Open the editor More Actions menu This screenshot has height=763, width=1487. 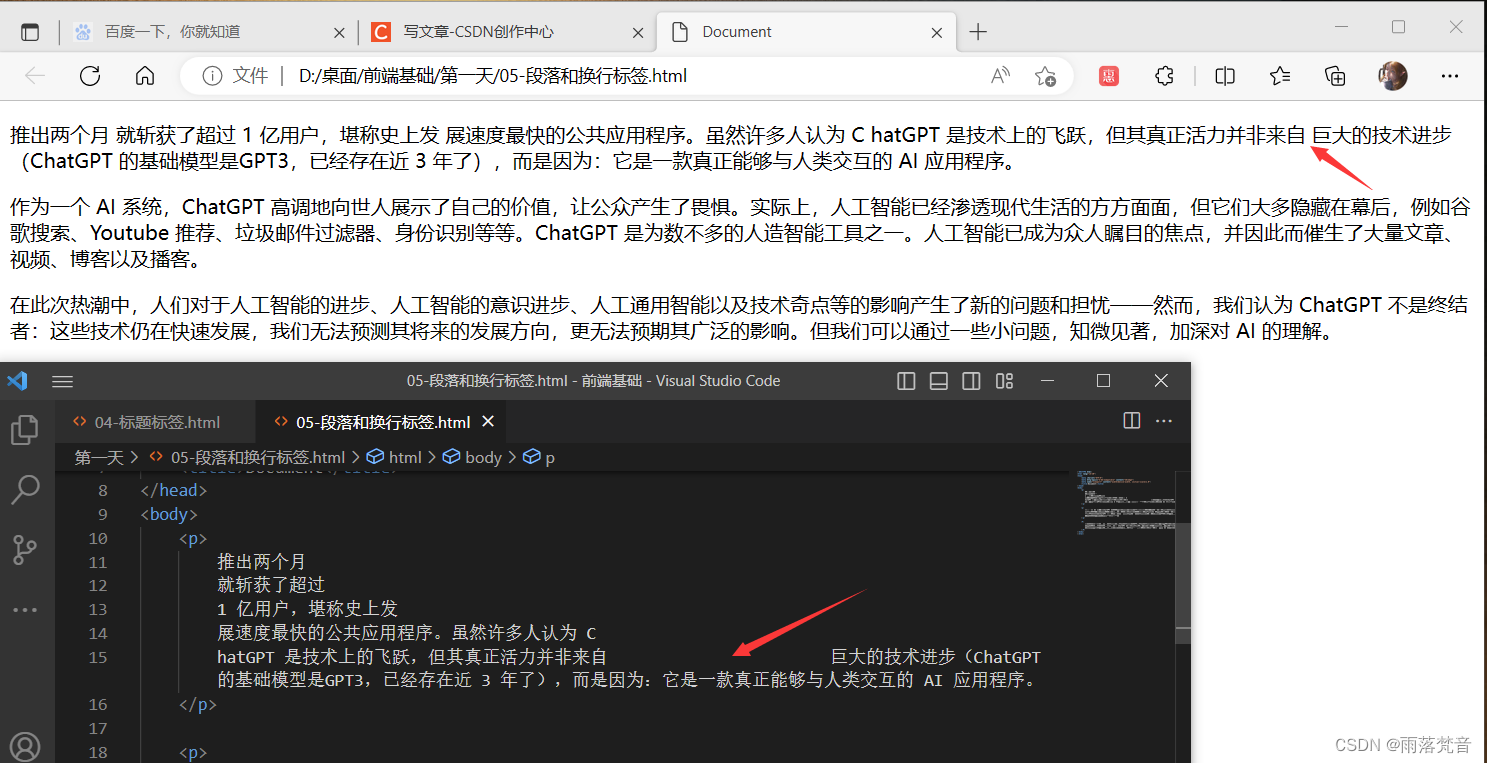(1164, 421)
